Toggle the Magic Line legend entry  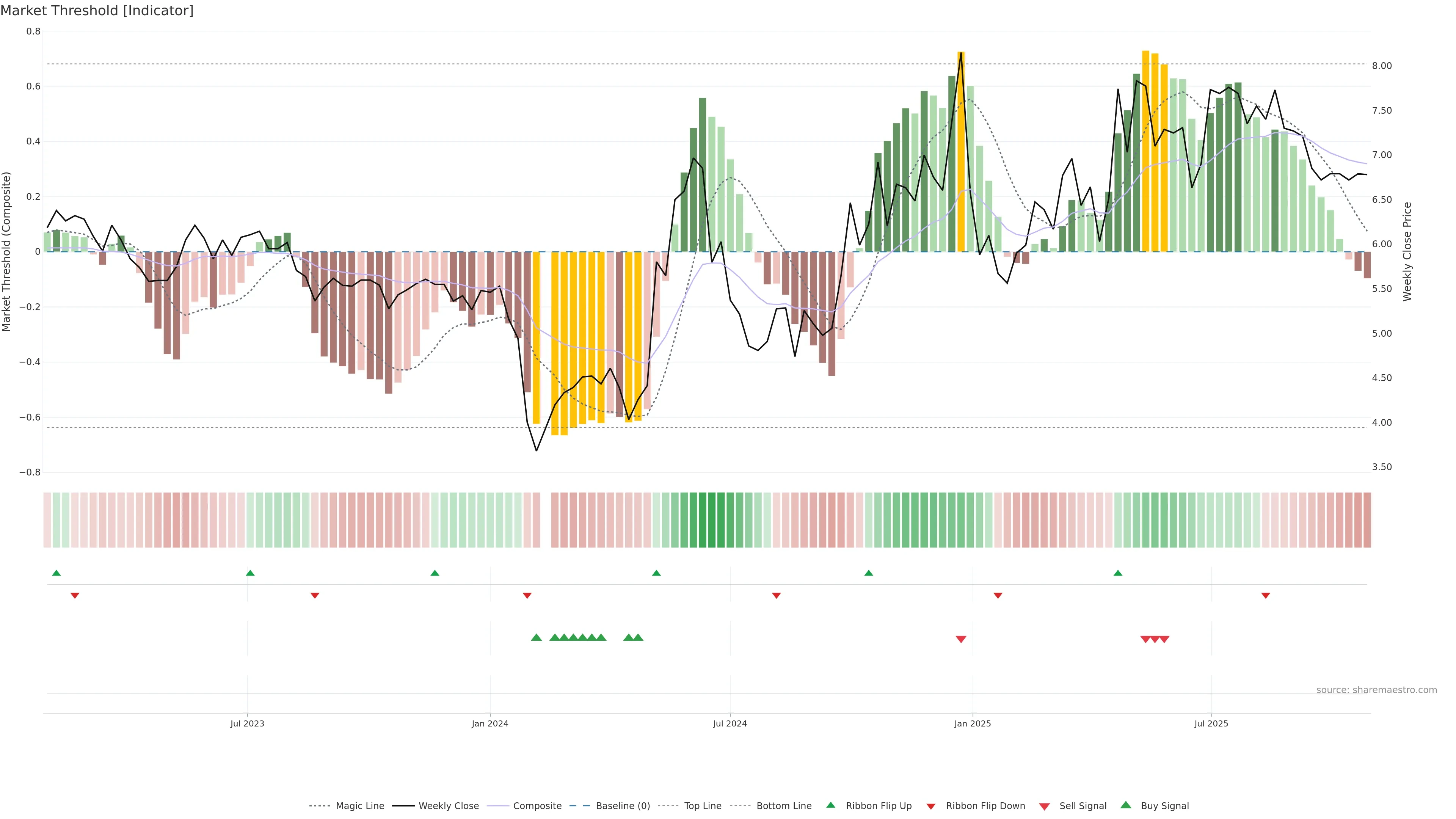[x=359, y=806]
